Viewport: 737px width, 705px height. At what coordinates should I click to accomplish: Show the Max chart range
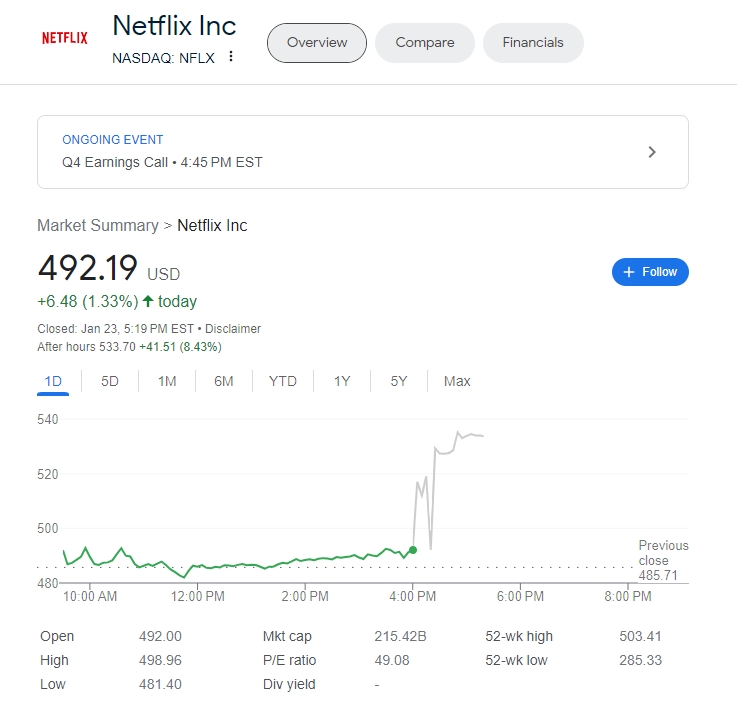pyautogui.click(x=457, y=381)
